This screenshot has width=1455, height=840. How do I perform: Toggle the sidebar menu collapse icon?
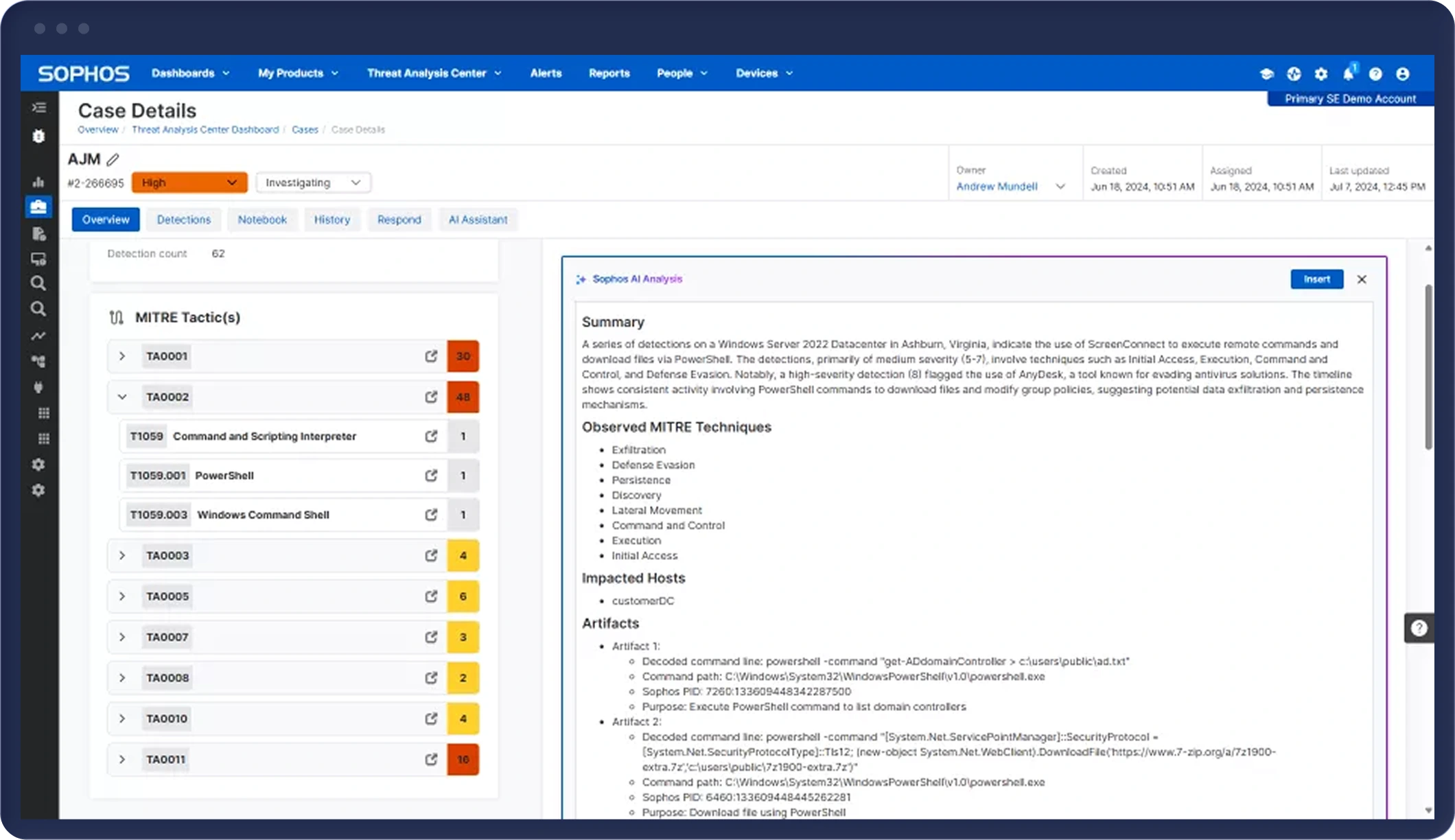pos(38,108)
